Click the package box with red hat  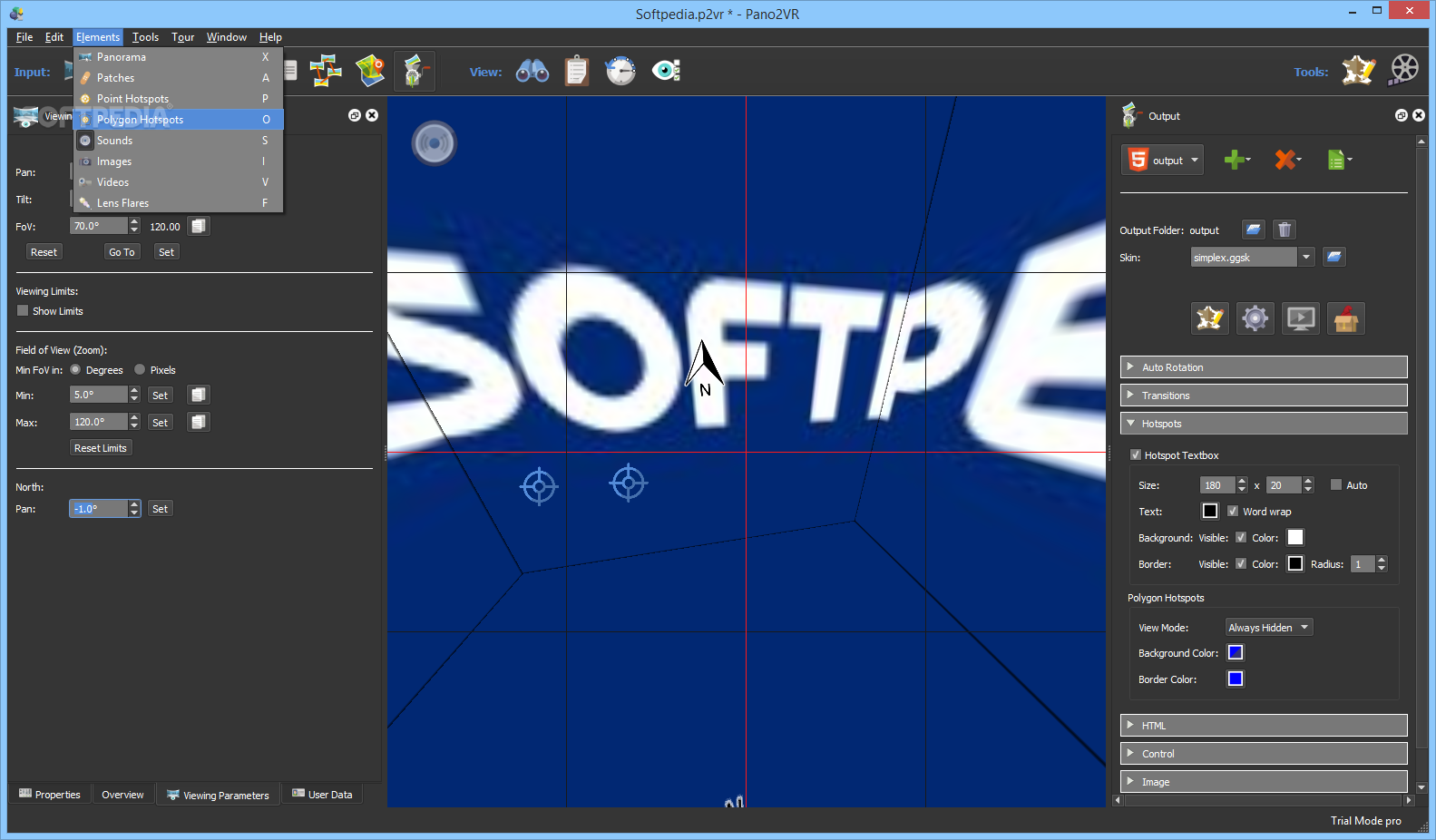1346,318
